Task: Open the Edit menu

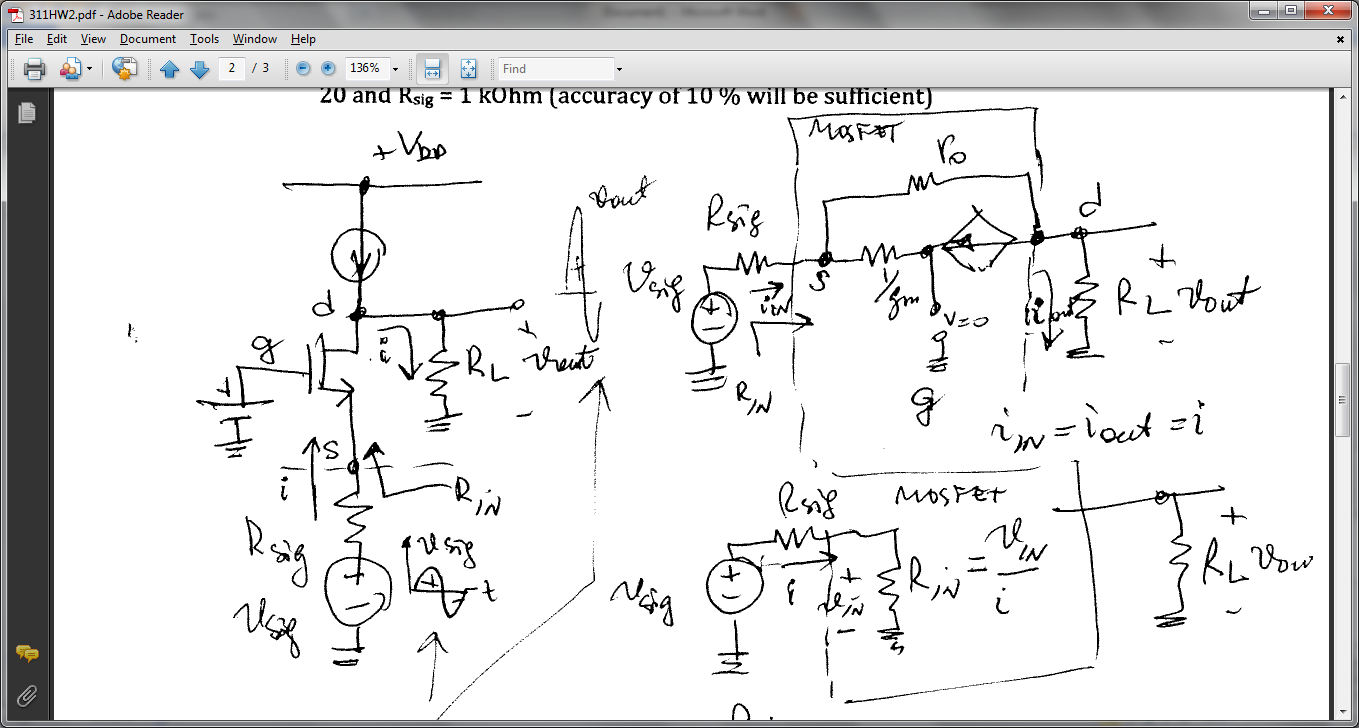Action: [57, 39]
